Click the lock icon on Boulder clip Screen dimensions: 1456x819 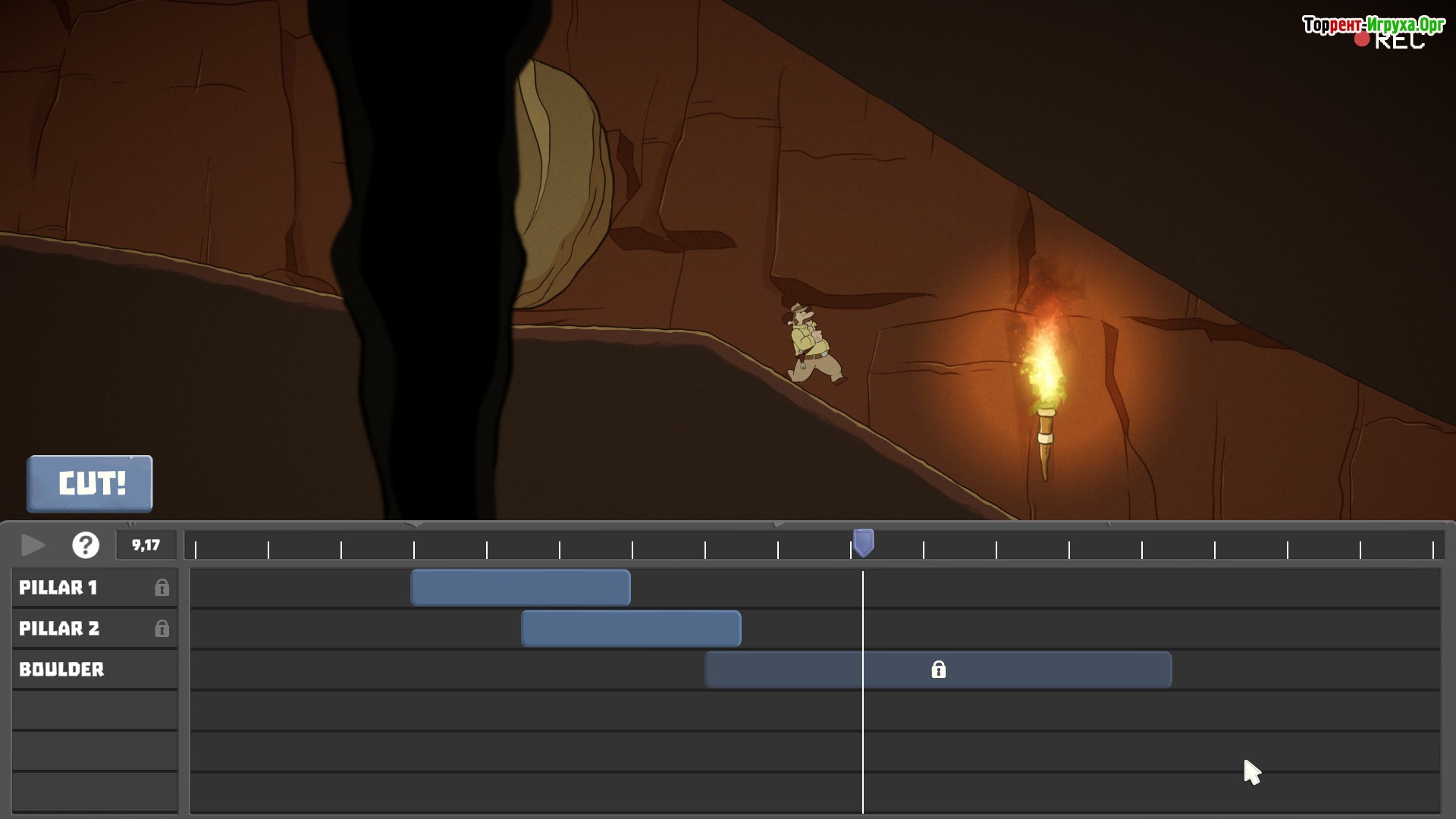point(938,670)
